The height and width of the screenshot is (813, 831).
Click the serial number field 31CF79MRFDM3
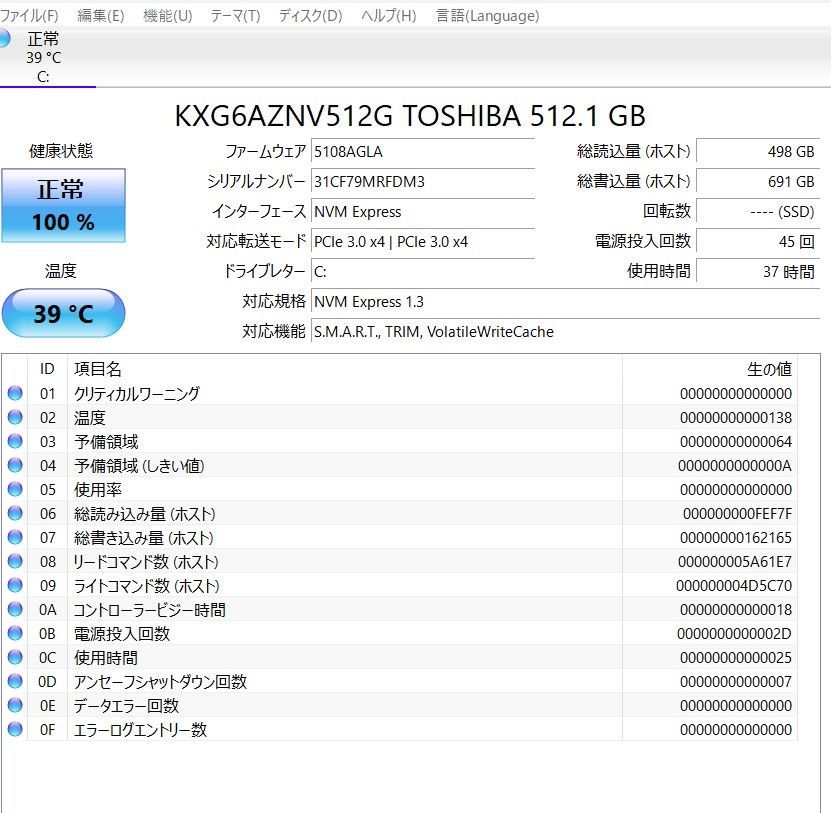click(422, 182)
